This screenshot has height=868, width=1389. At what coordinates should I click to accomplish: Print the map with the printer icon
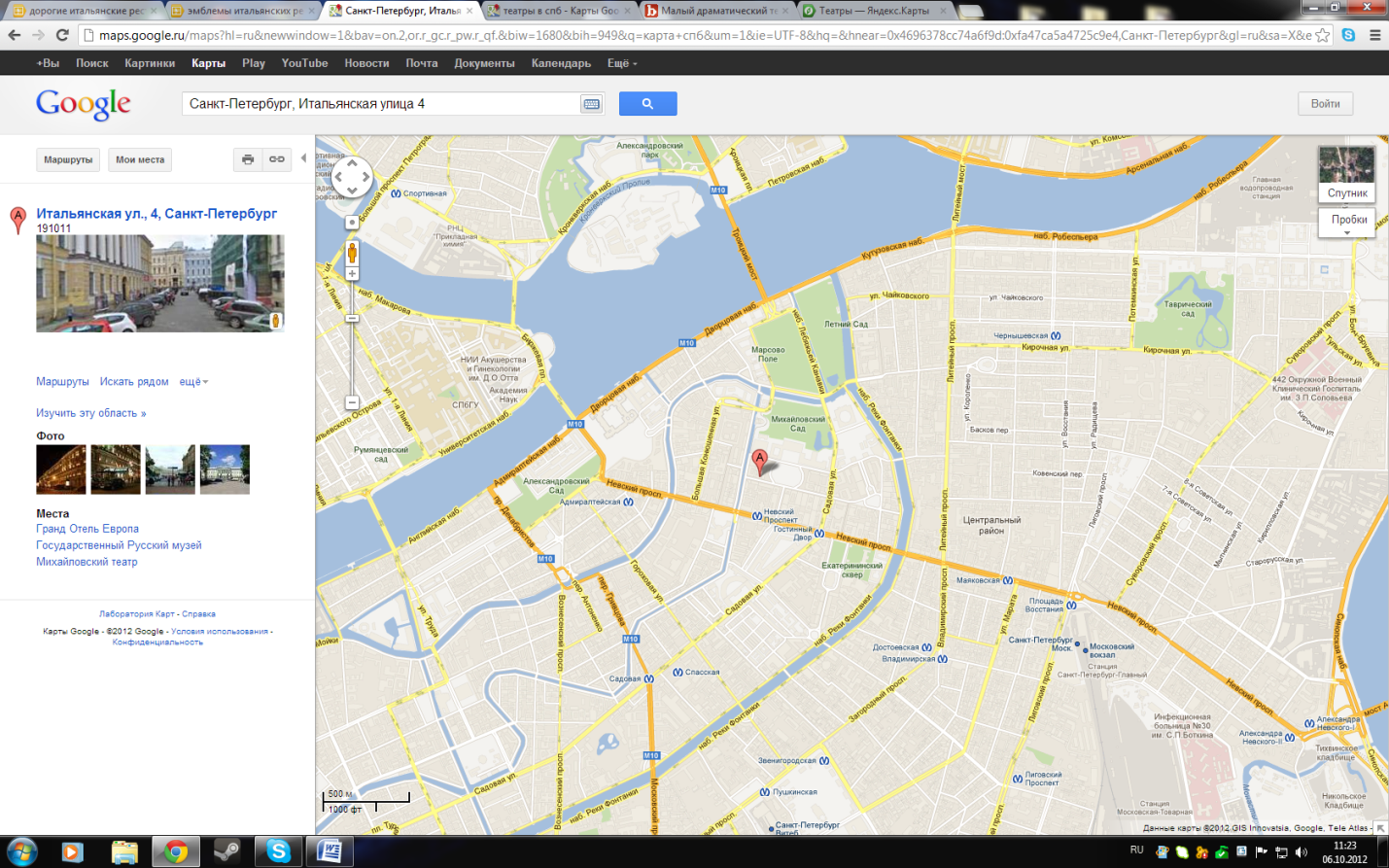pyautogui.click(x=248, y=159)
